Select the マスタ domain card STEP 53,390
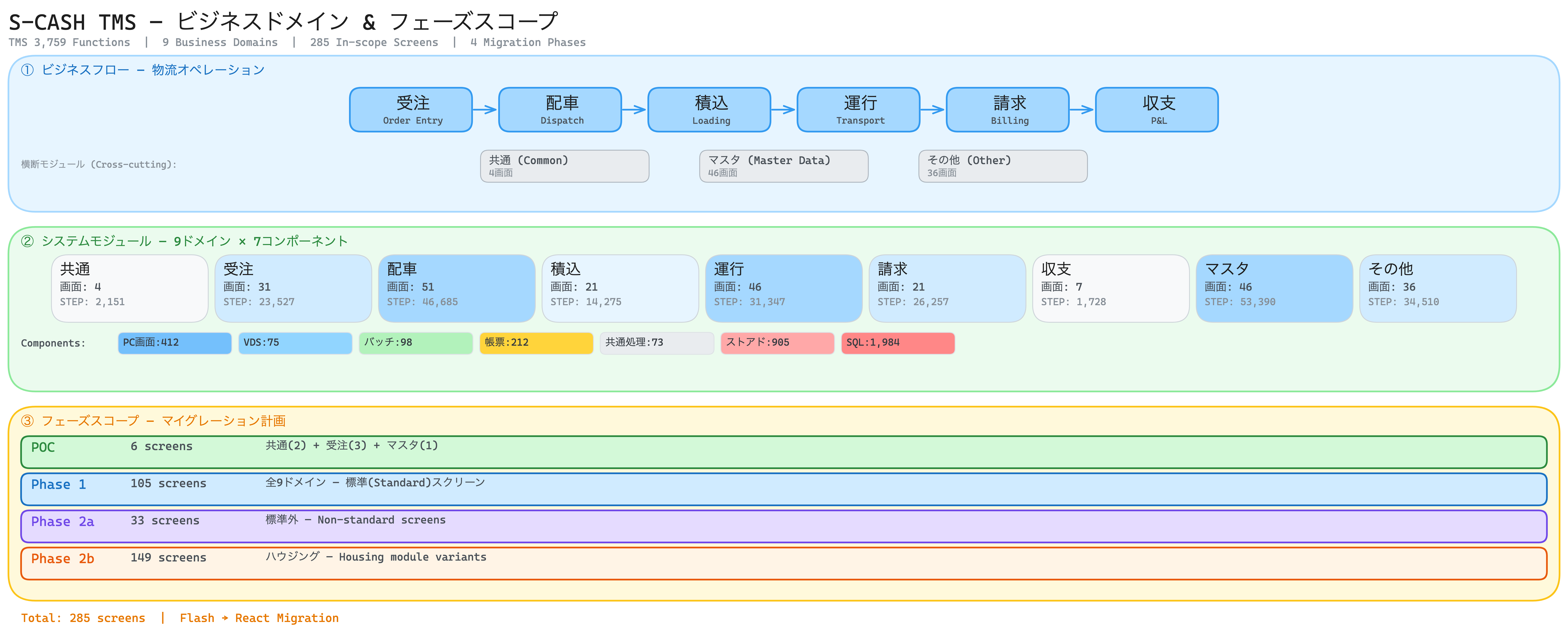 (x=1274, y=288)
